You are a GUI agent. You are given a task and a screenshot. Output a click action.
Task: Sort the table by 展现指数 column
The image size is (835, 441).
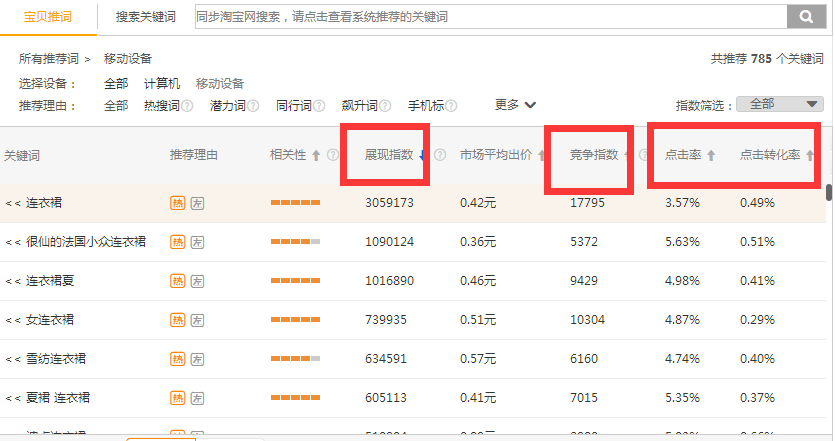[389, 156]
